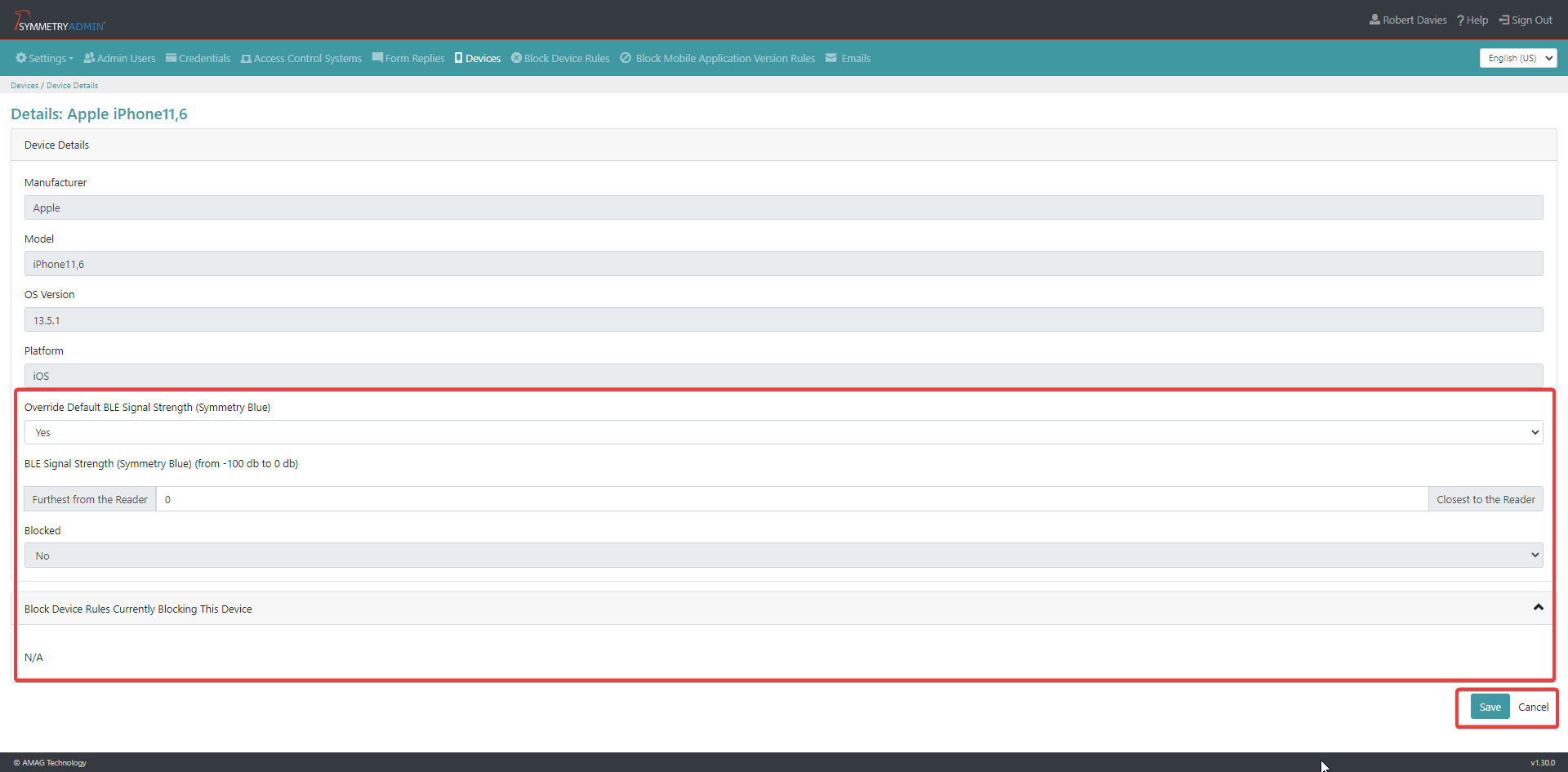Click the Manufacturer field showing Apple

(x=783, y=208)
